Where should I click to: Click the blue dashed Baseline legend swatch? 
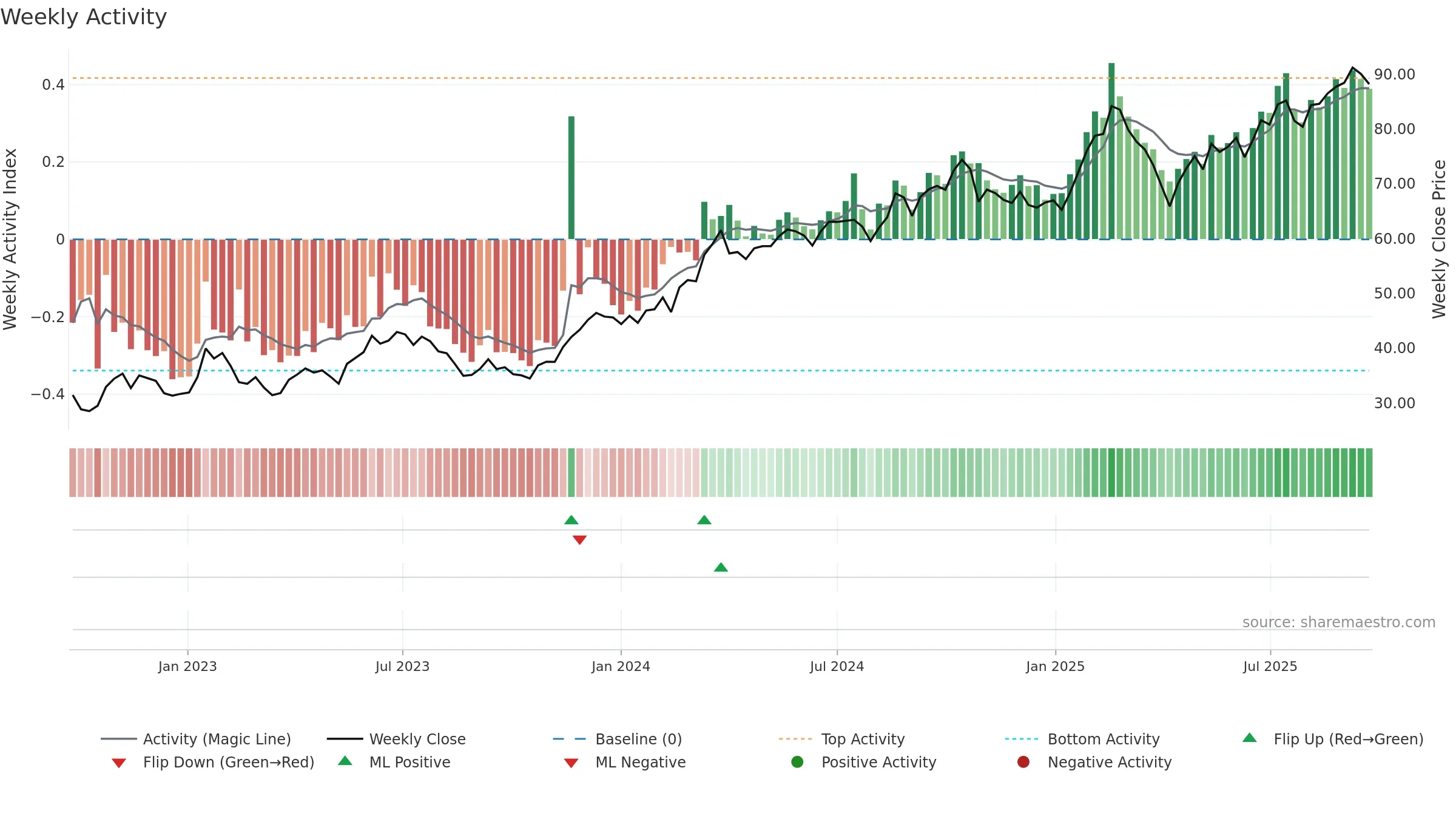pos(570,739)
